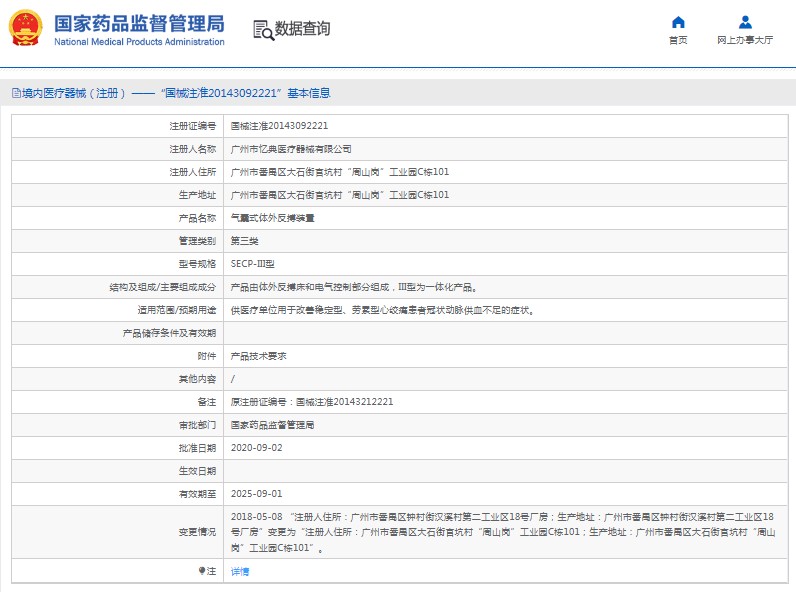Image resolution: width=796 pixels, height=592 pixels.
Task: Select the 生产地址 address value
Action: 340,195
